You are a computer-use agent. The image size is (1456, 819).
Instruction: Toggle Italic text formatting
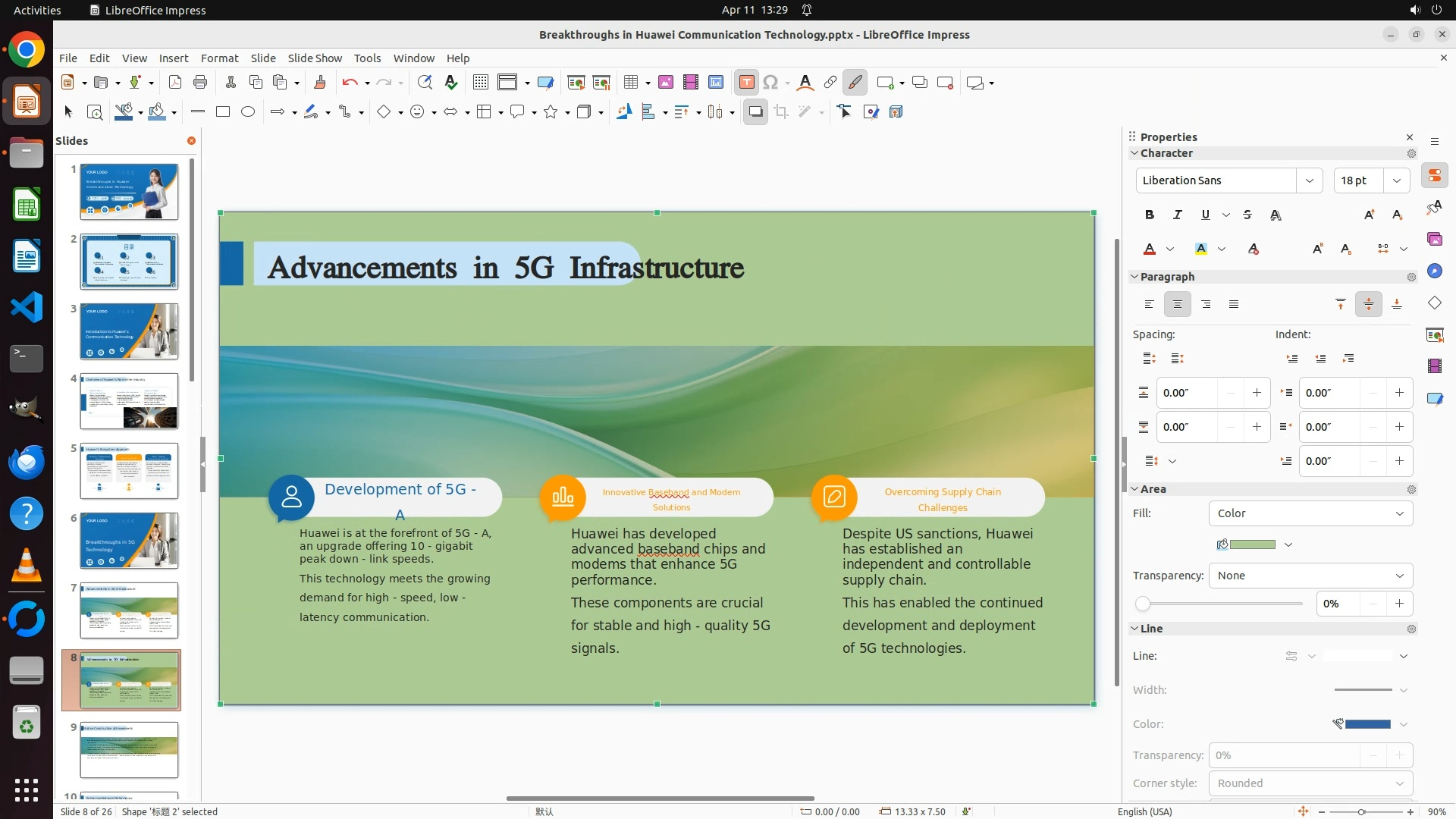1178,215
